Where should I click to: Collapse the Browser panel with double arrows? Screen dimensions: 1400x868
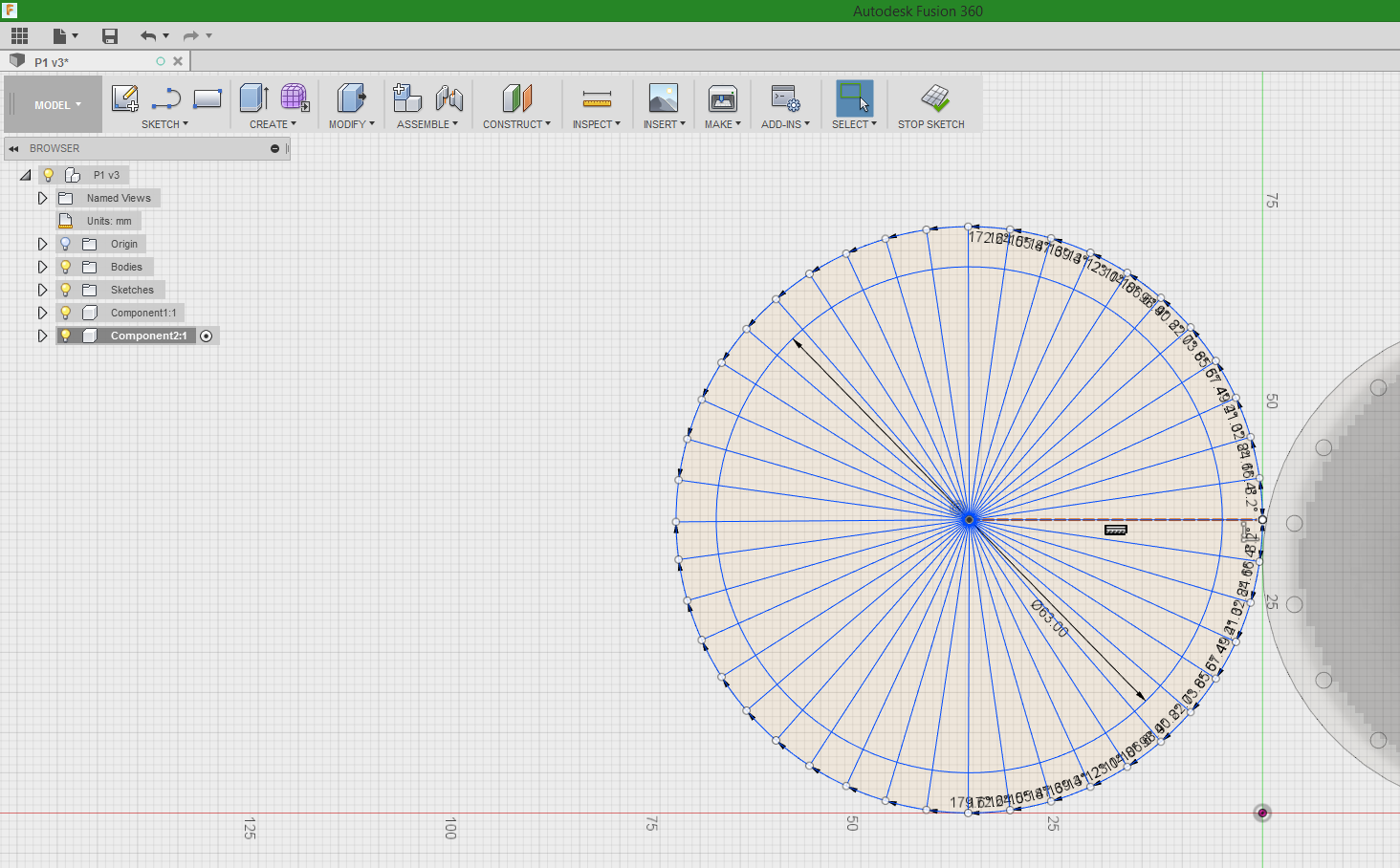(x=13, y=149)
